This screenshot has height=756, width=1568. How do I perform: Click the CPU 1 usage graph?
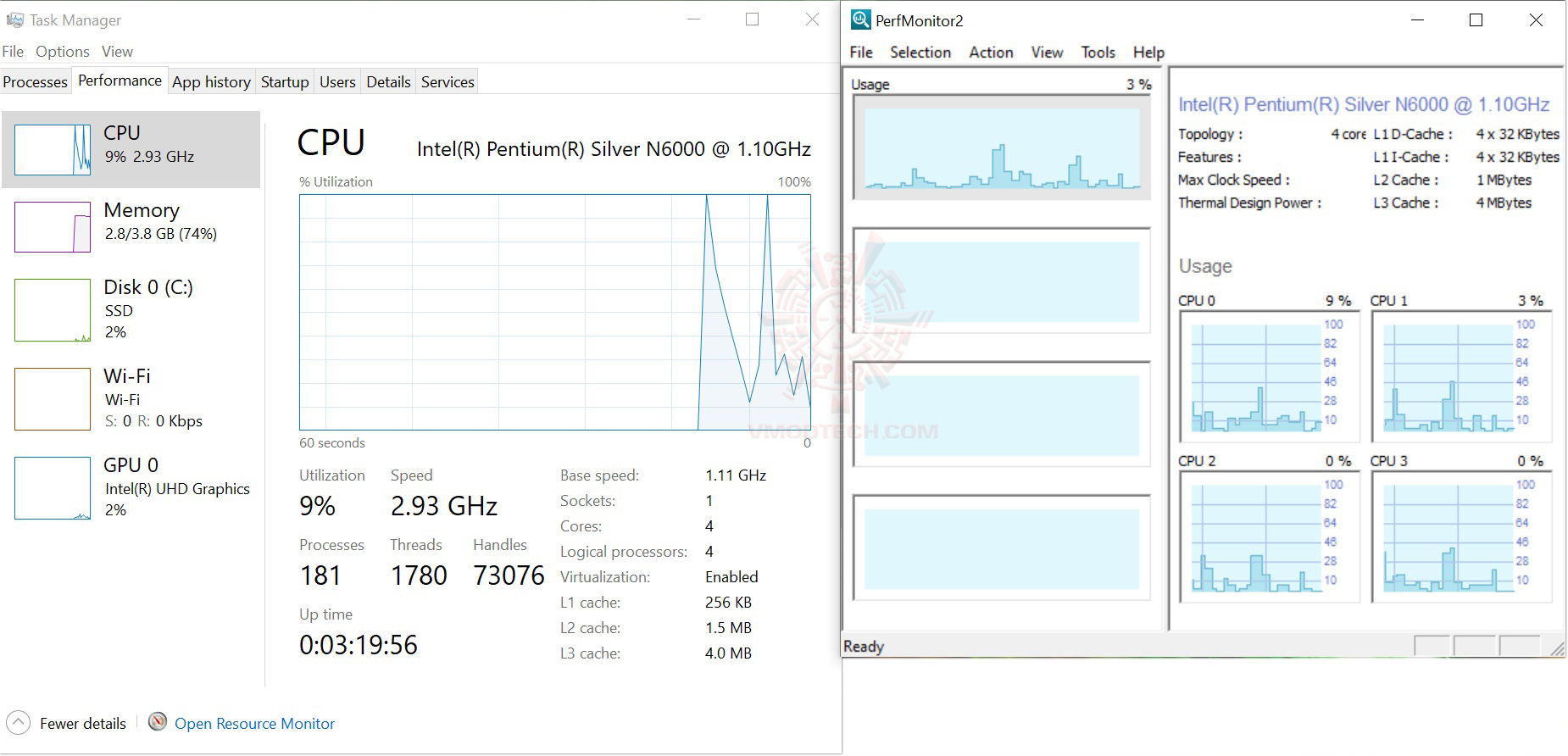point(1461,375)
